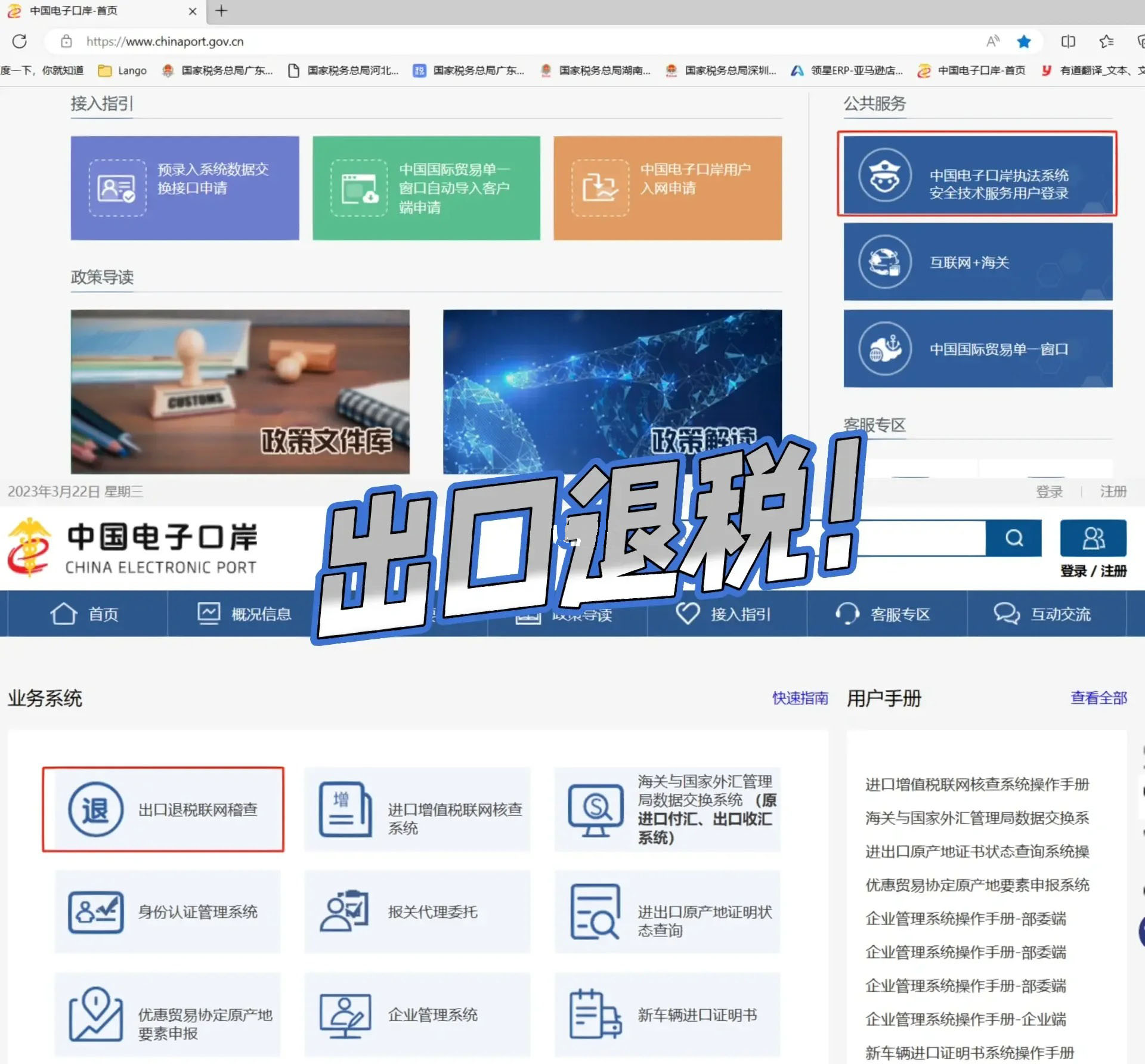This screenshot has width=1145, height=1064.
Task: Click the map pin icon for 优惠贸易协定
Action: [x=95, y=1014]
